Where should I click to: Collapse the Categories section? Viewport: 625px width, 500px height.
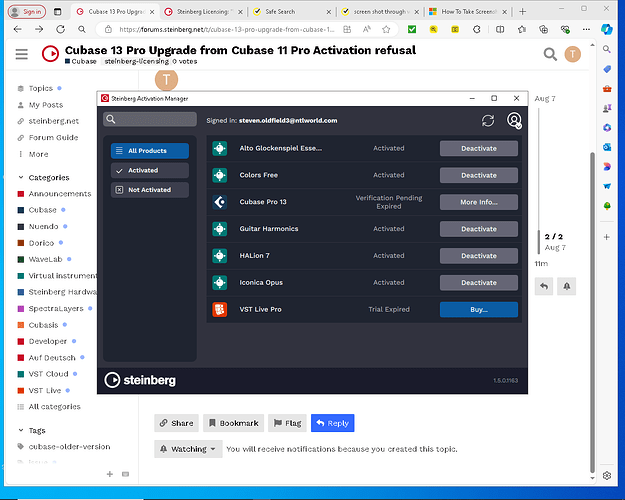(x=44, y=177)
